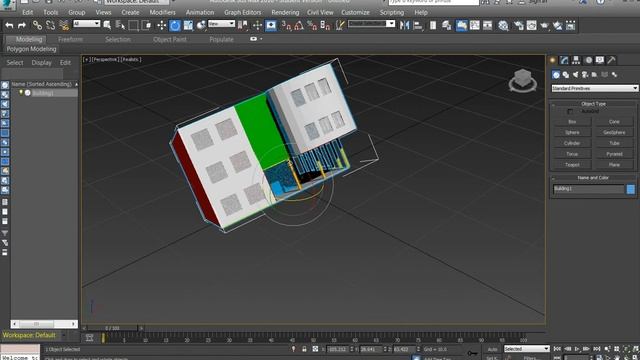Toggle the Percent Snap button
Image resolution: width=640 pixels, height=360 pixels.
point(312,26)
